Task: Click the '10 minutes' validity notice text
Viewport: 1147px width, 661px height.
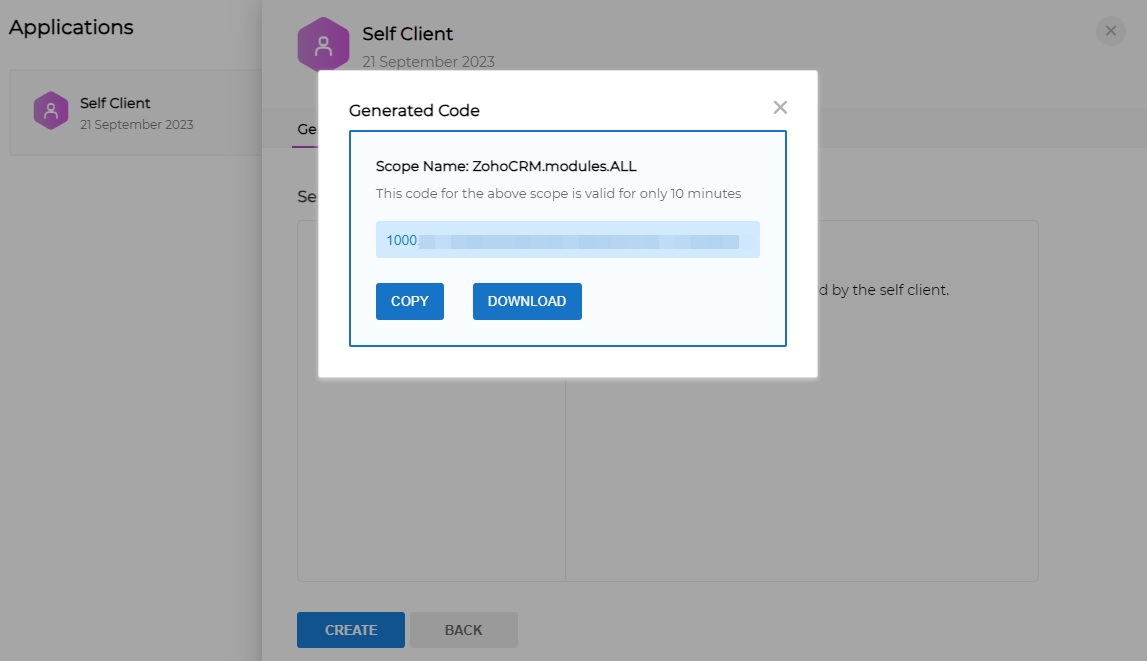Action: click(558, 194)
